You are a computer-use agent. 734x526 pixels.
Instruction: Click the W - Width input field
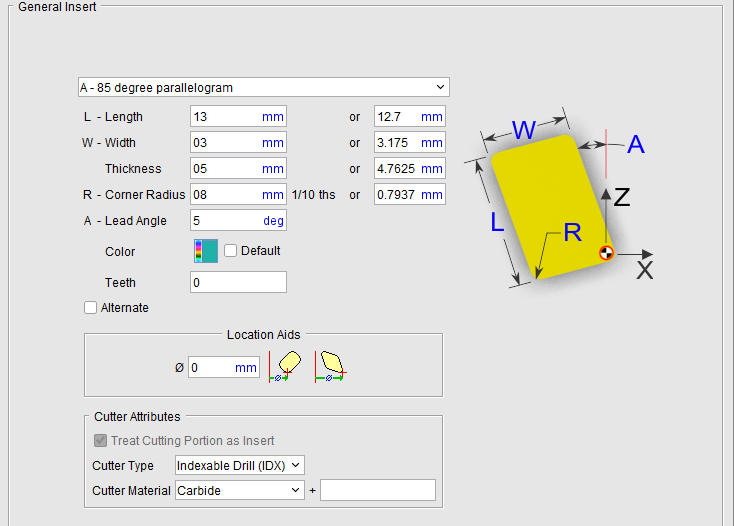[238, 142]
